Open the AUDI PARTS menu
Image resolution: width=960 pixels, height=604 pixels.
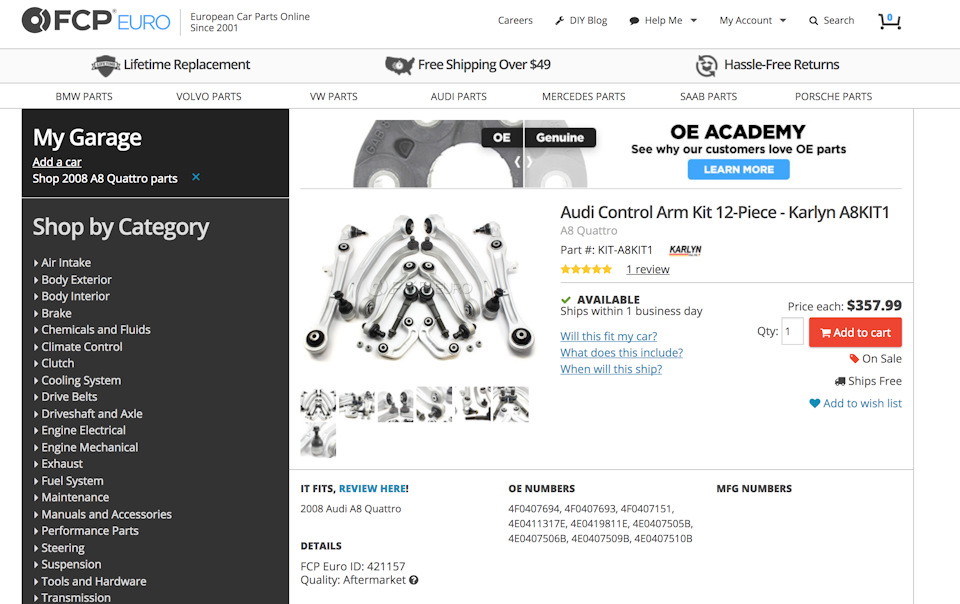point(459,97)
